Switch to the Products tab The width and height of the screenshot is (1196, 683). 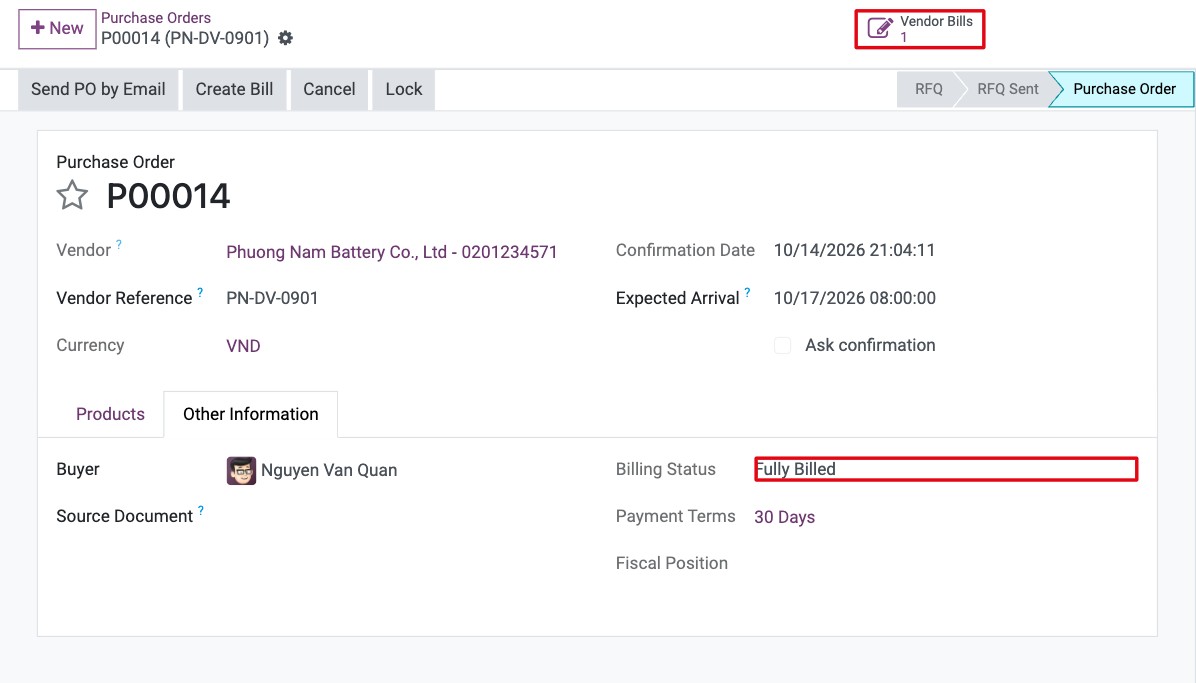point(110,414)
